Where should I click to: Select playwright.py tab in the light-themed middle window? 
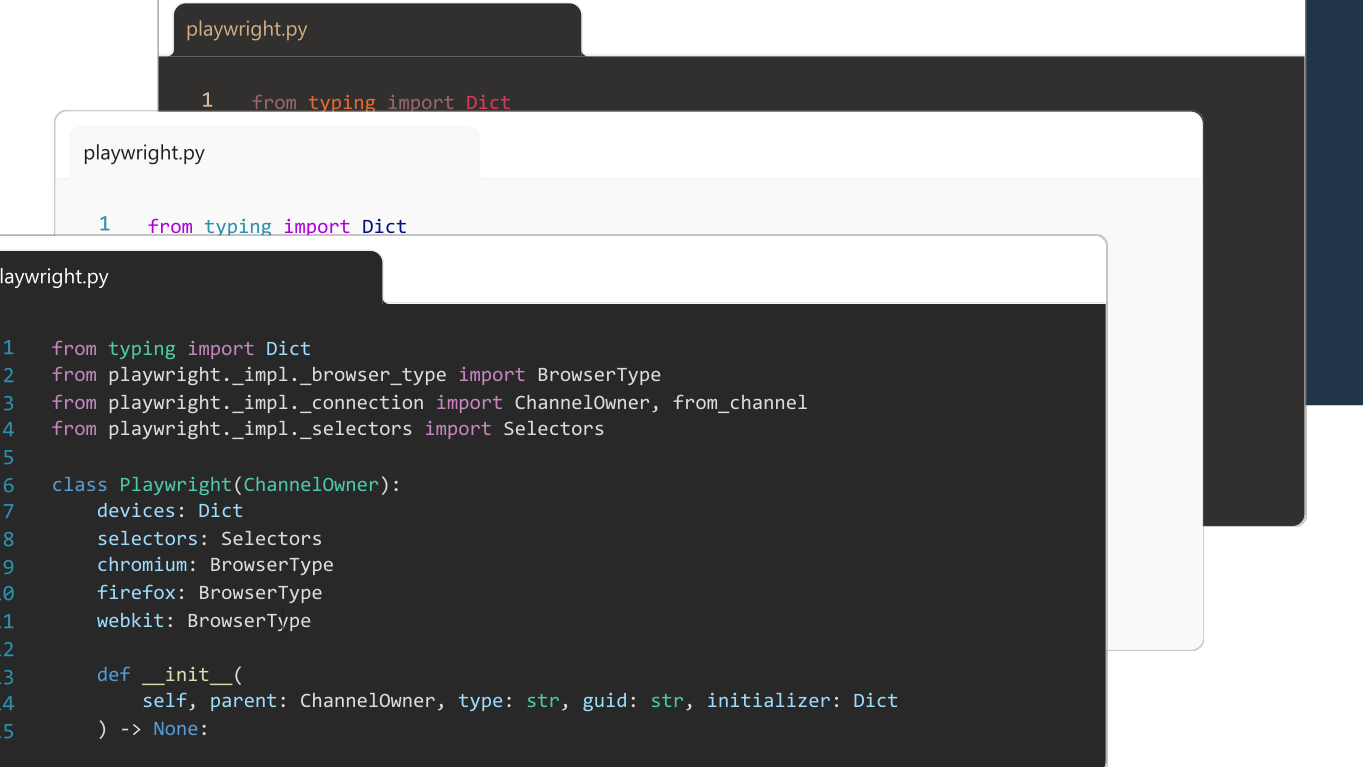[144, 153]
